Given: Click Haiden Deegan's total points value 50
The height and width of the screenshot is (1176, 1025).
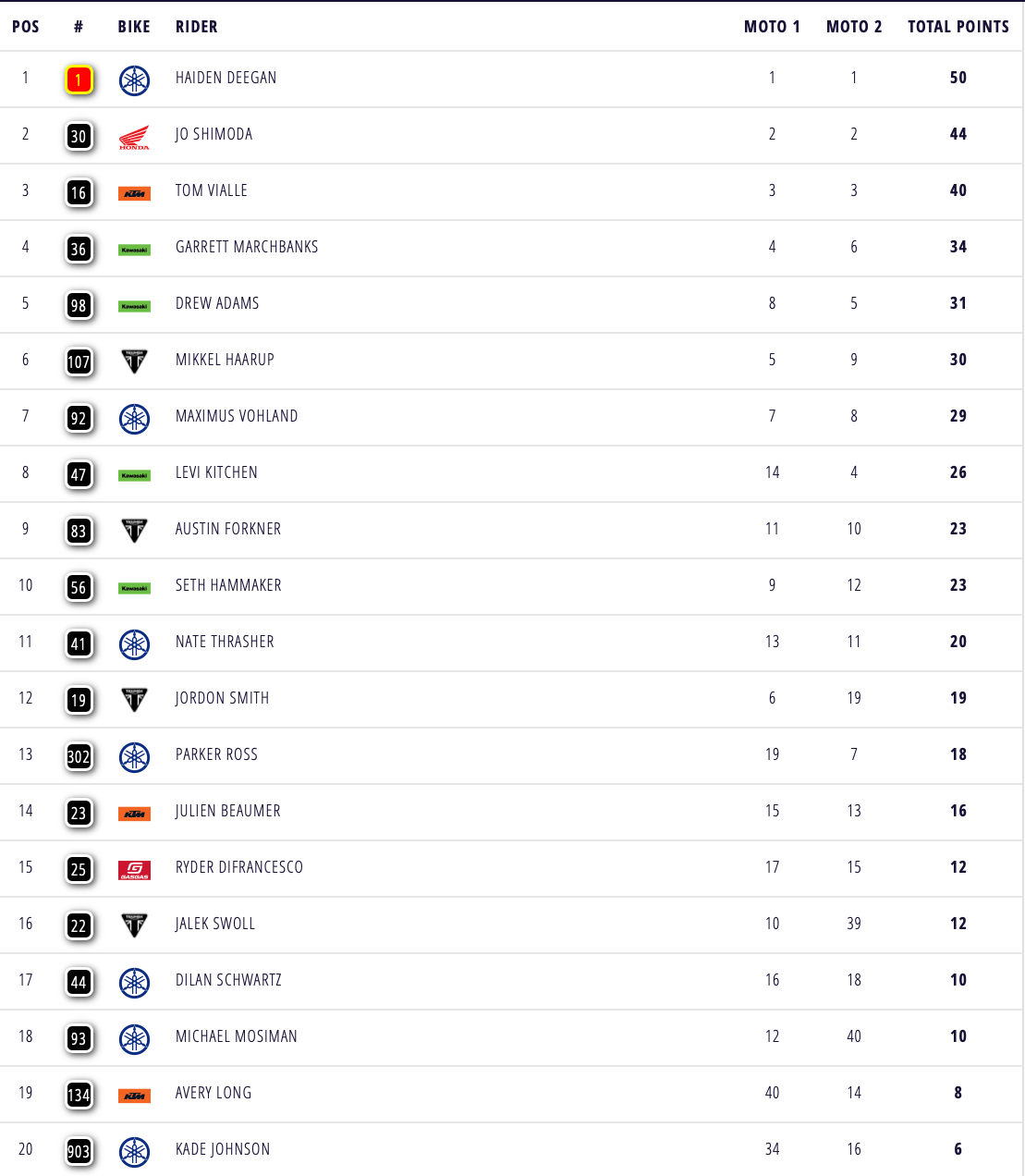Looking at the screenshot, I should tap(958, 78).
